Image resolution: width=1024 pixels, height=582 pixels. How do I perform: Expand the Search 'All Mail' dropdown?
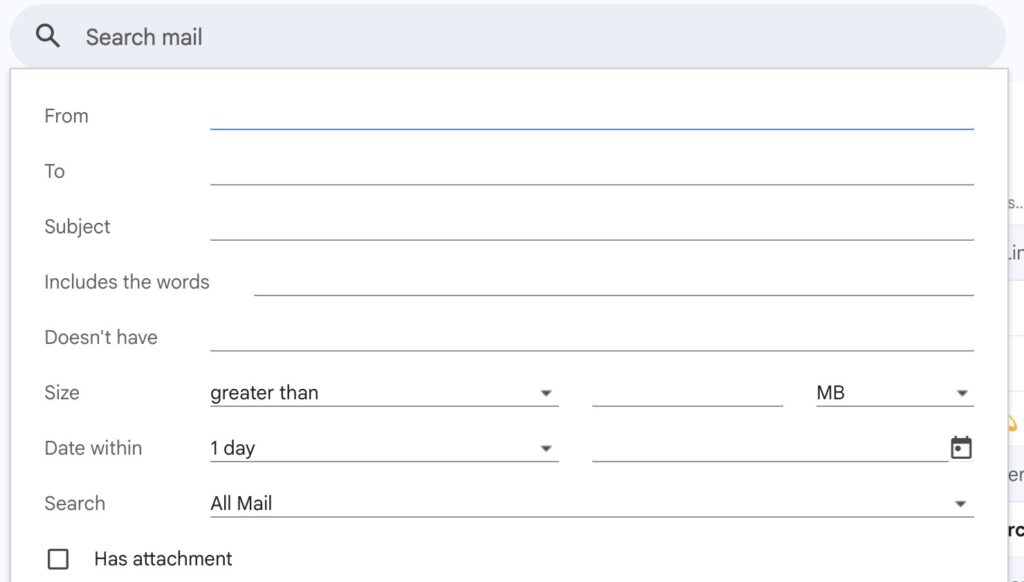click(590, 503)
